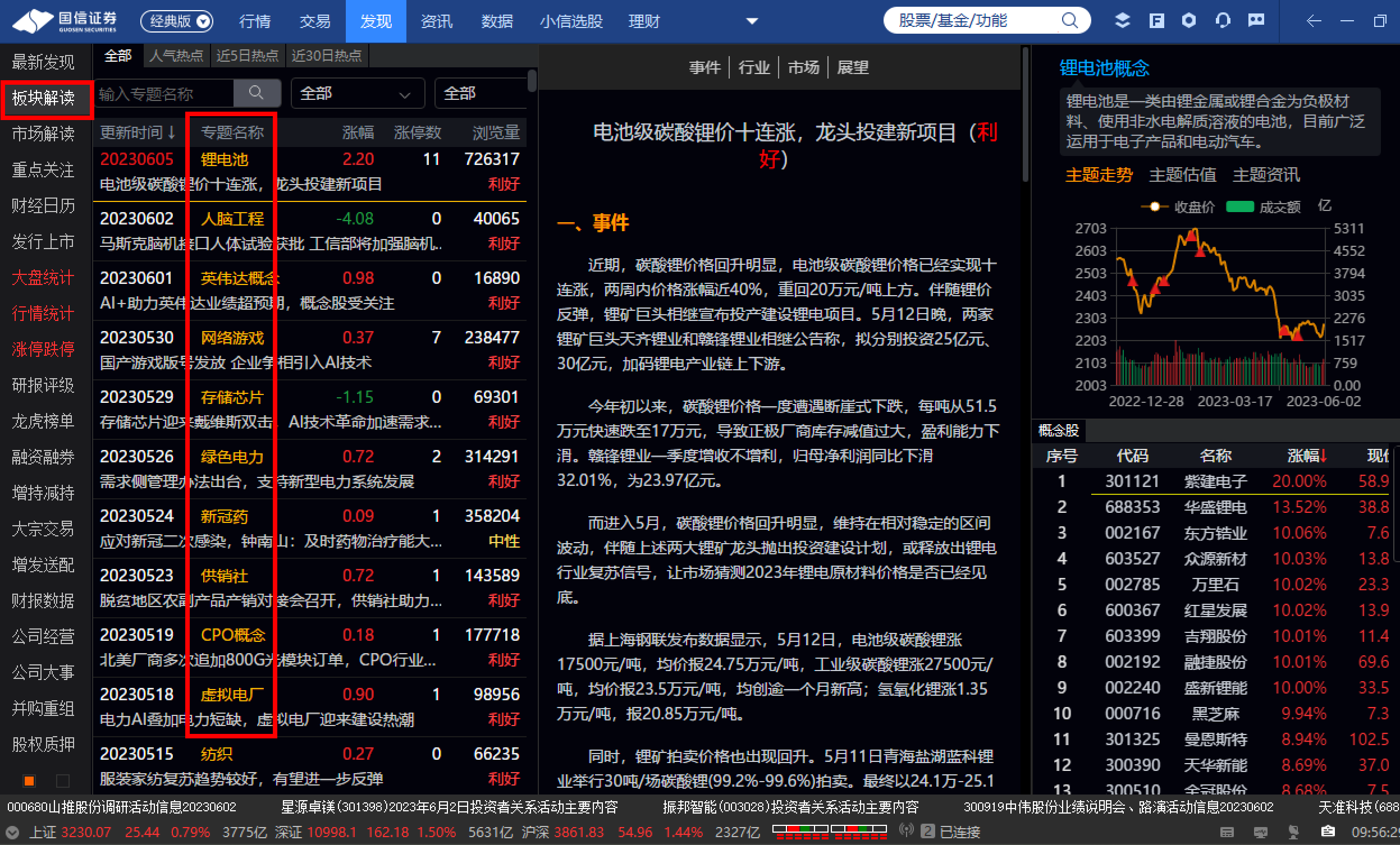The width and height of the screenshot is (1400, 845).
Task: Switch to the 主题资讯 tab
Action: 1266,174
